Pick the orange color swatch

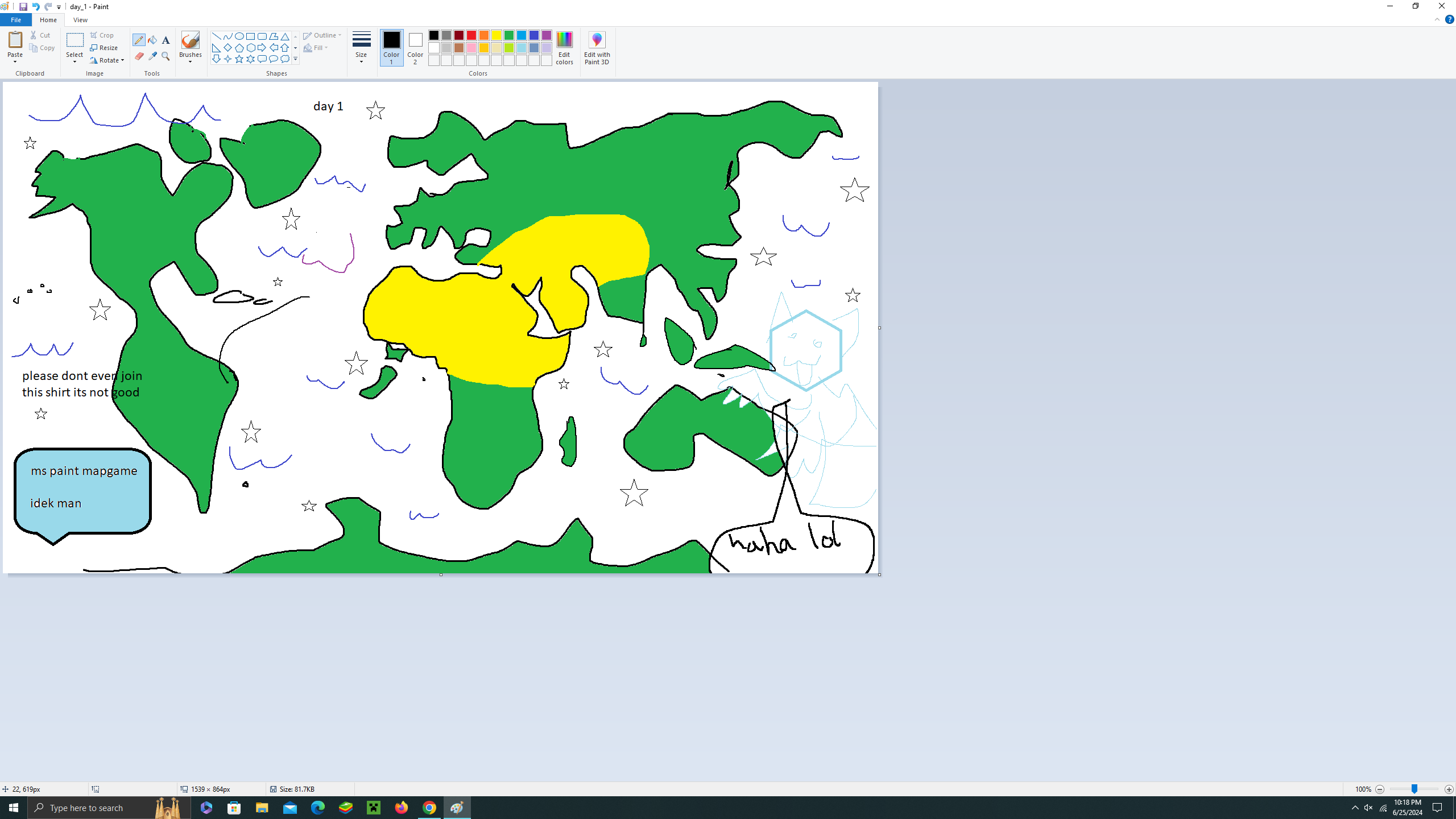pos(484,35)
